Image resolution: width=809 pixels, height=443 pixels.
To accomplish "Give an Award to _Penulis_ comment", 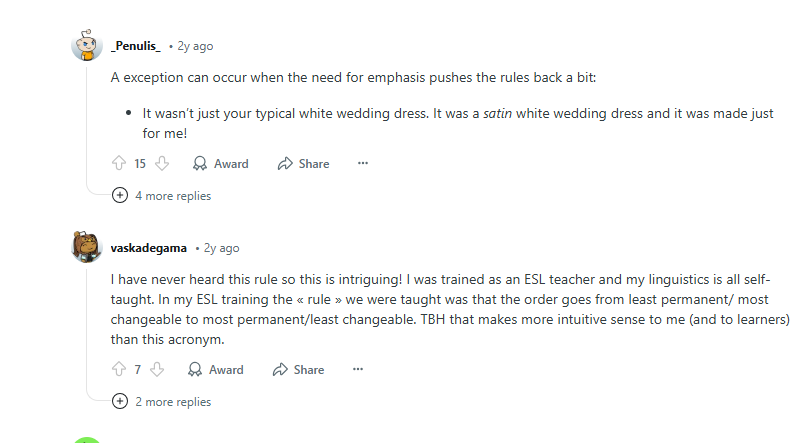I will 220,163.
